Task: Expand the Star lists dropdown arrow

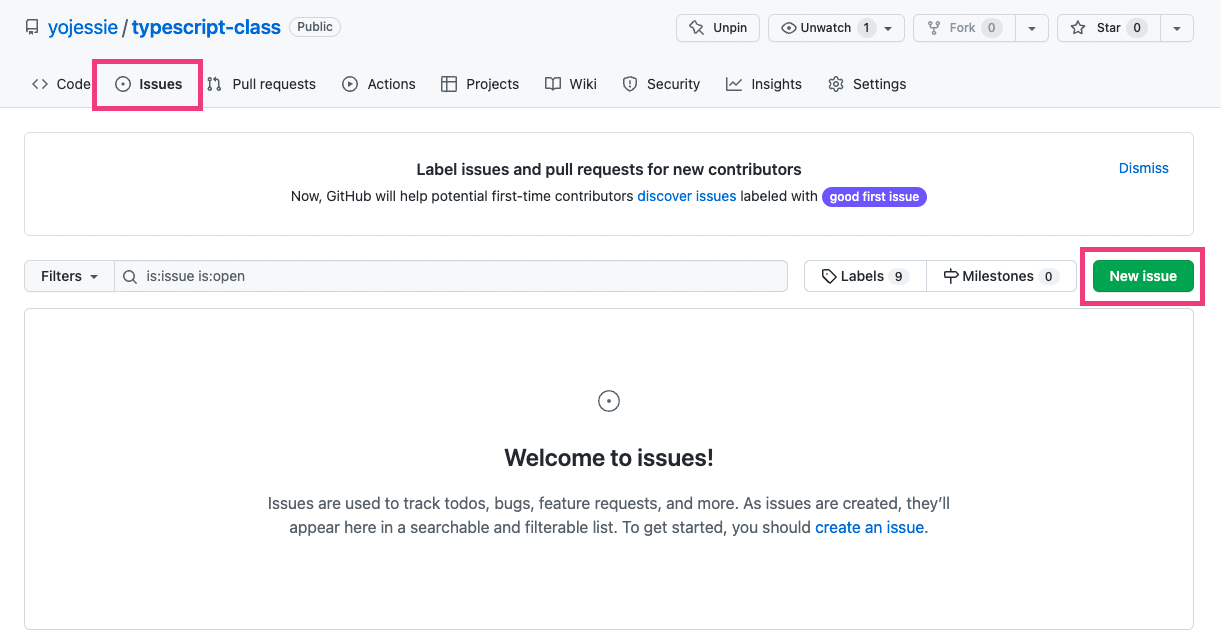Action: [1177, 28]
